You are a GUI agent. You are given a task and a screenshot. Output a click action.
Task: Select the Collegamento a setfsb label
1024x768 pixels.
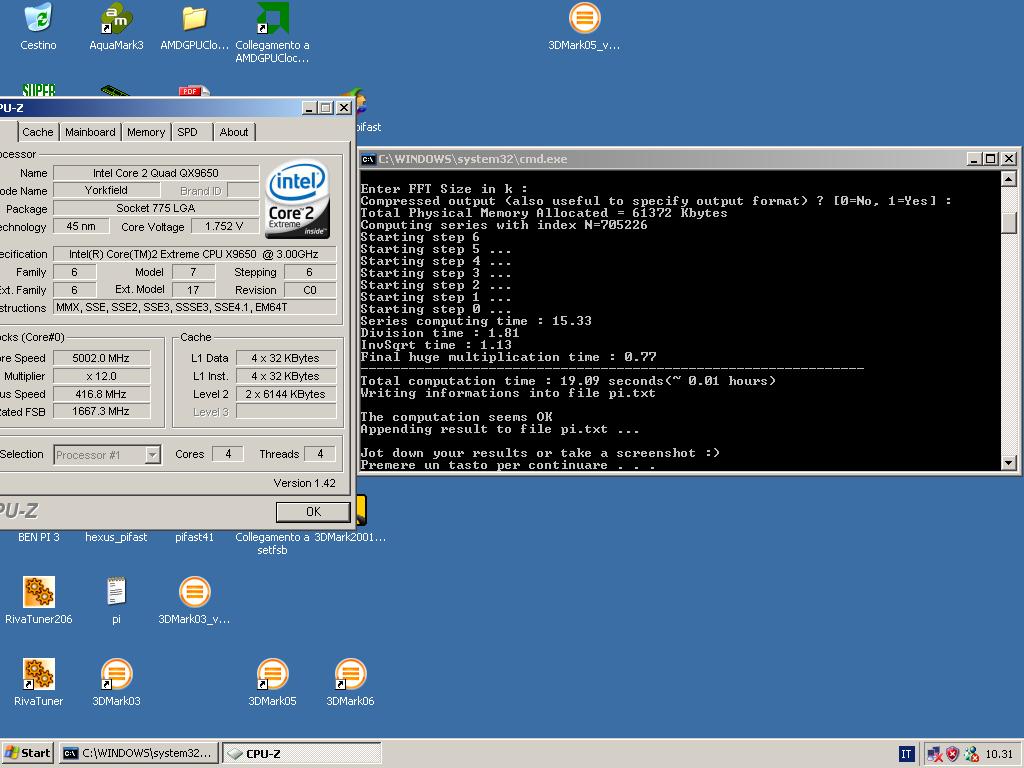[272, 543]
